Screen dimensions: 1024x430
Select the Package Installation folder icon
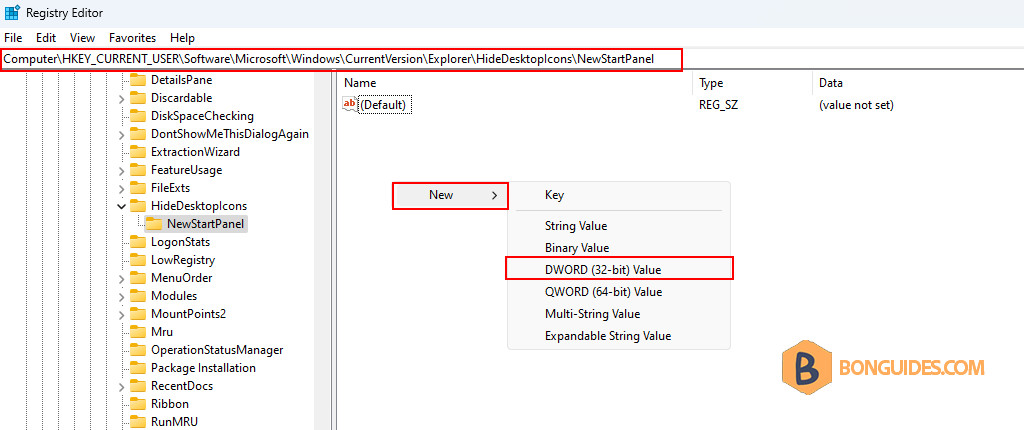(x=138, y=367)
